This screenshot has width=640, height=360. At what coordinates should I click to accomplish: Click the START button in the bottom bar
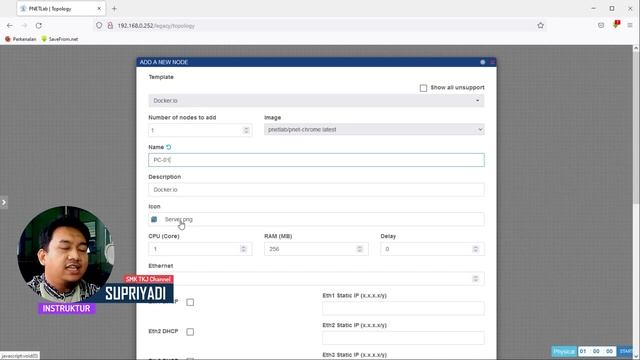[x=625, y=351]
